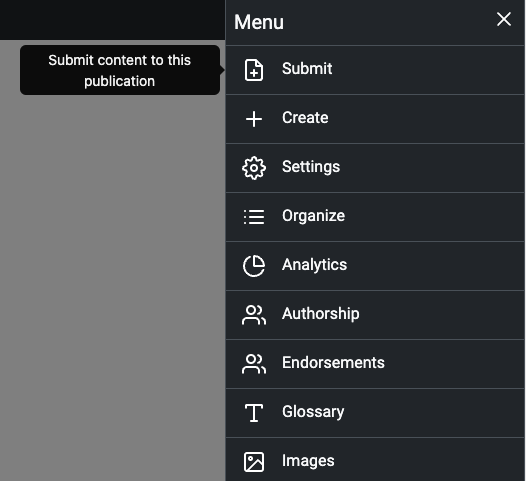Close the Menu panel
This screenshot has height=481, width=526.
(504, 19)
